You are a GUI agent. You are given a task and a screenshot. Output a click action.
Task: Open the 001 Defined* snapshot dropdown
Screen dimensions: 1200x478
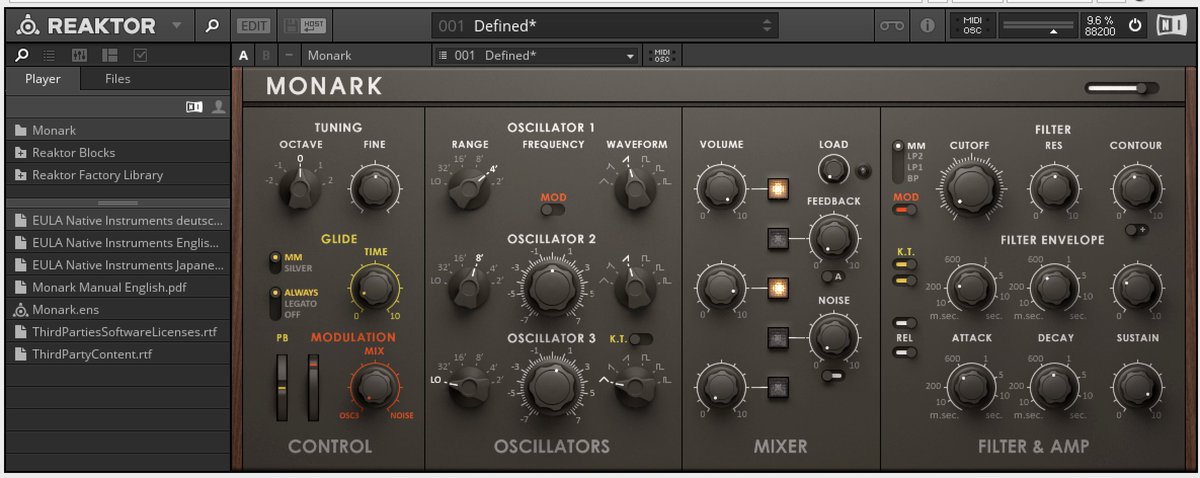(x=536, y=56)
